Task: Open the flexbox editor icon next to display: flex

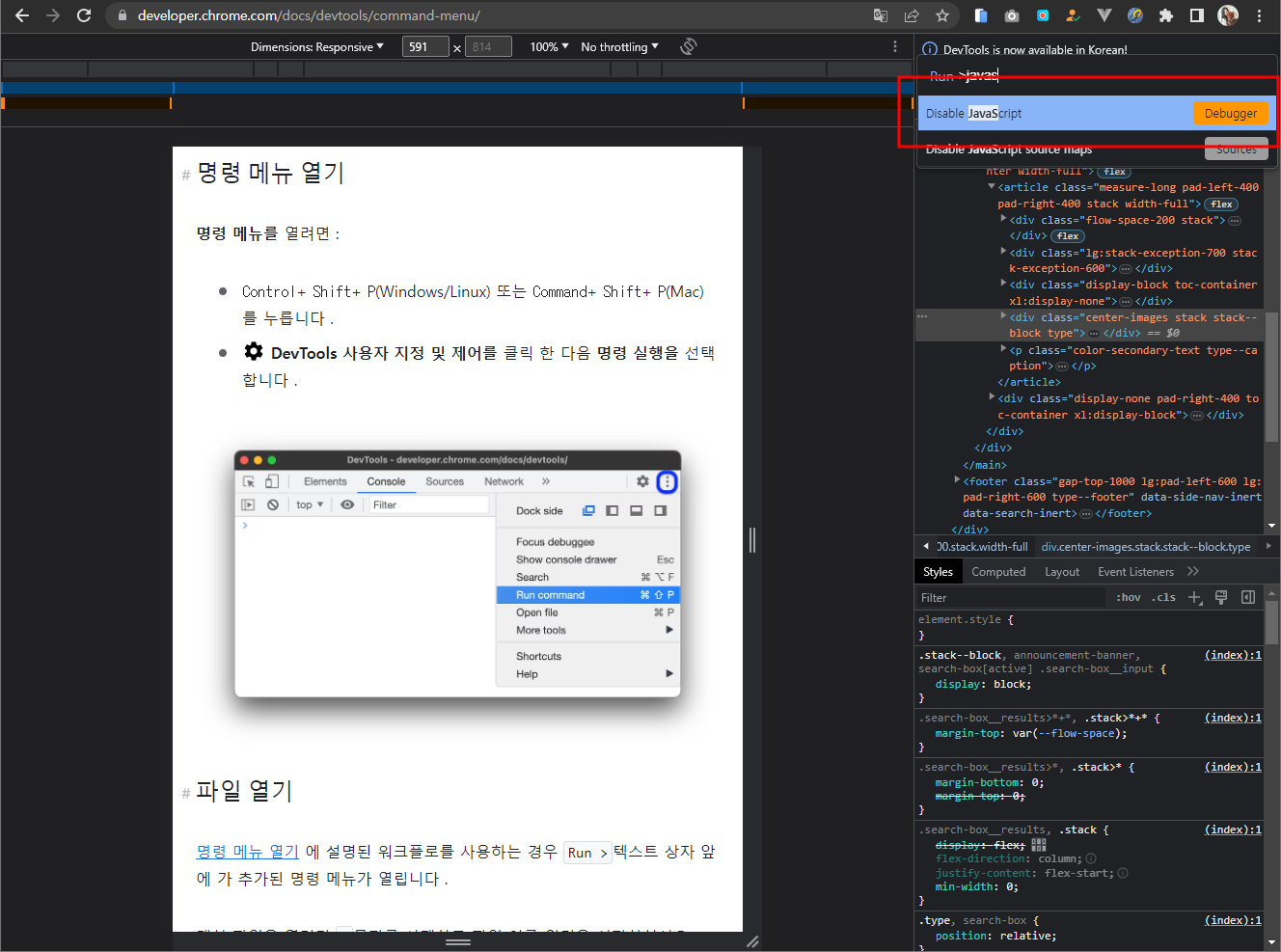Action: click(1039, 844)
